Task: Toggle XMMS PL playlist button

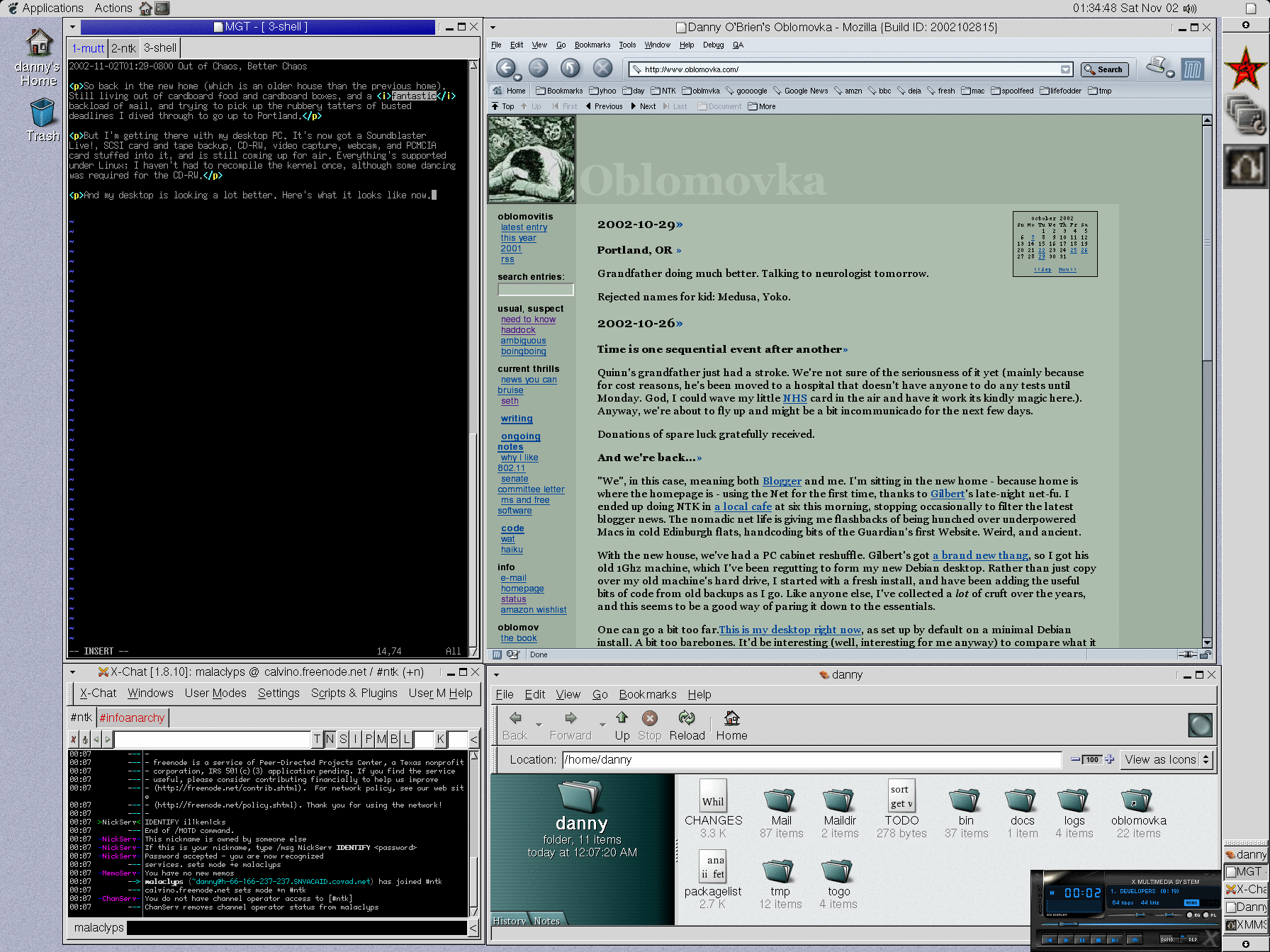Action: (x=1206, y=915)
